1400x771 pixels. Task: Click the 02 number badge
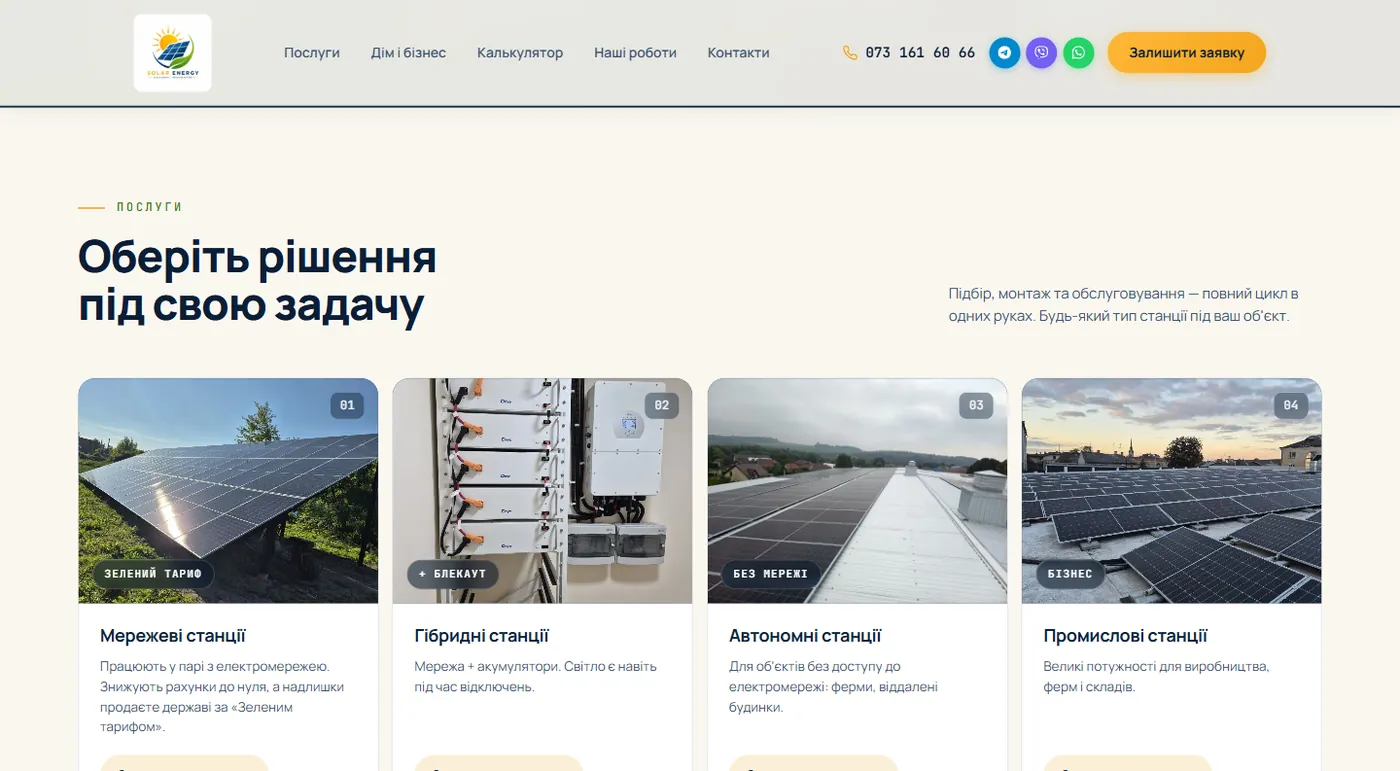point(662,406)
